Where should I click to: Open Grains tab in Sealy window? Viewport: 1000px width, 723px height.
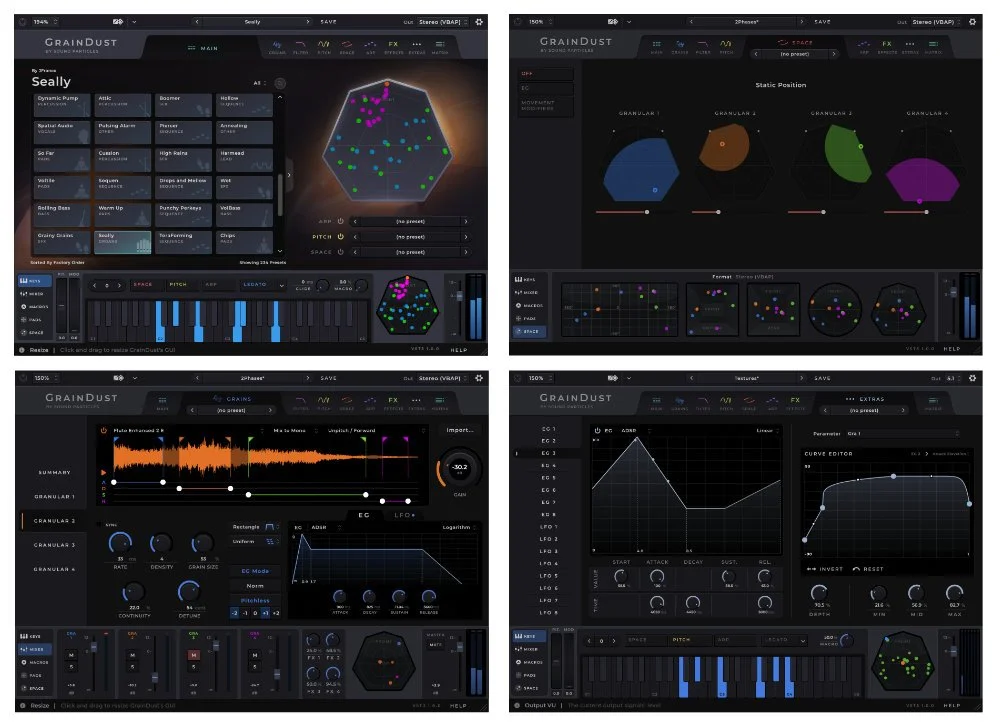point(277,47)
